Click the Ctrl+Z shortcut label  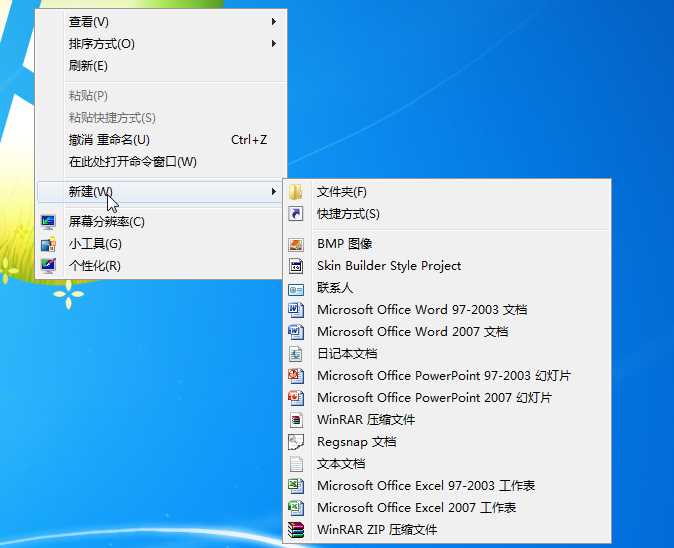[249, 140]
